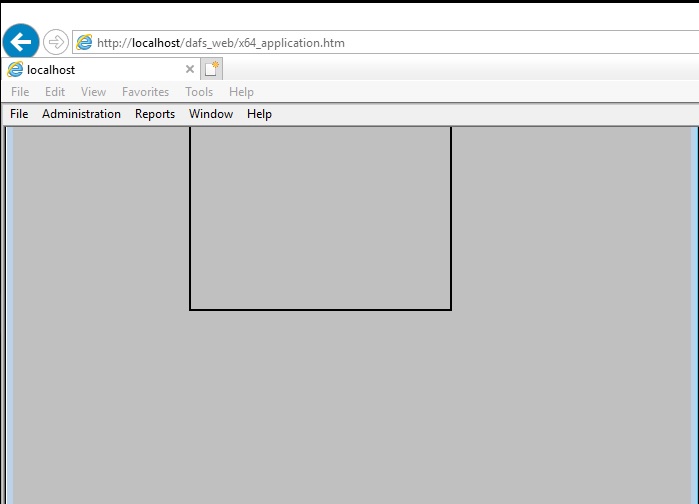Click the Internet Explorer icon in address bar

tap(85, 43)
